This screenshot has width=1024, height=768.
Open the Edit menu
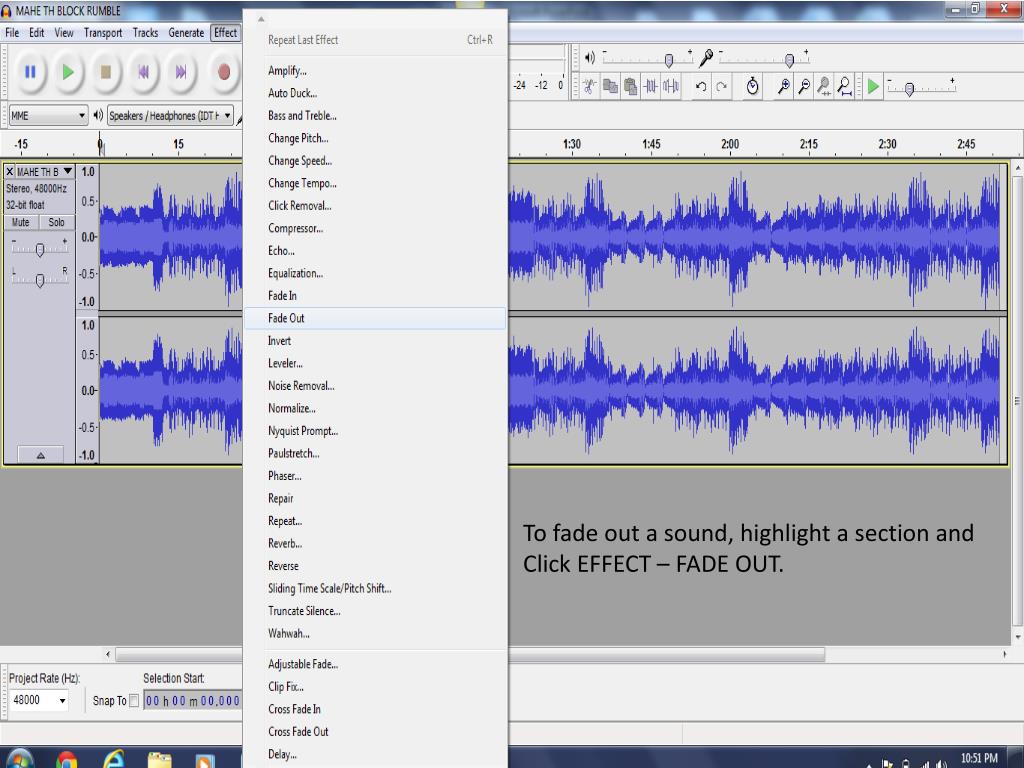(x=37, y=33)
